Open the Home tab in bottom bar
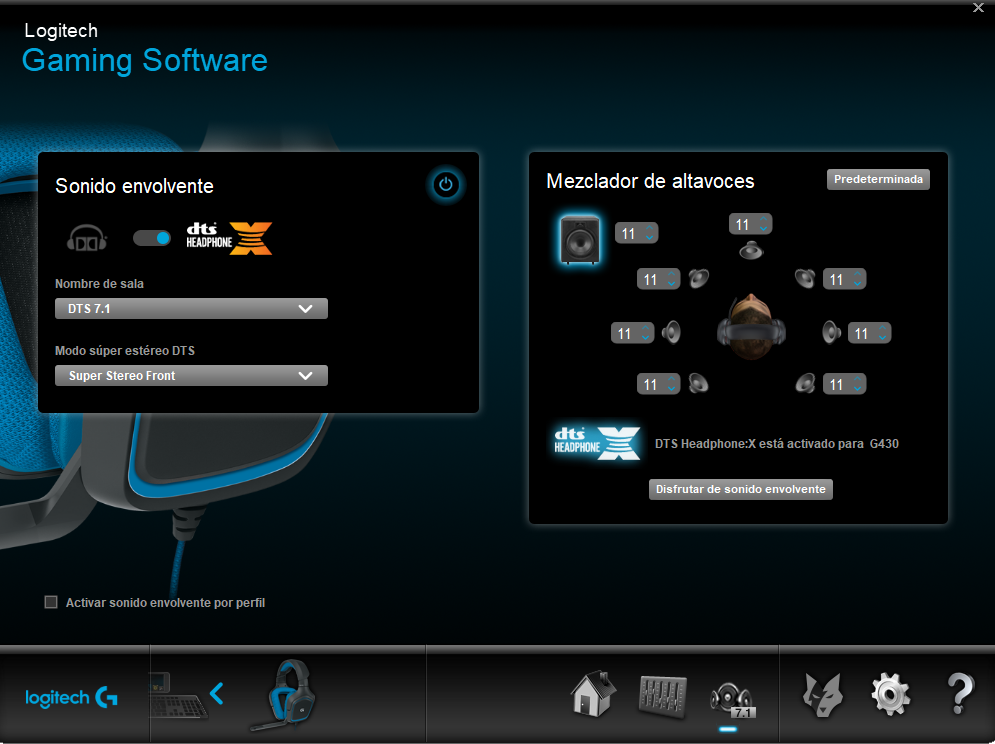This screenshot has height=744, width=995. 593,694
